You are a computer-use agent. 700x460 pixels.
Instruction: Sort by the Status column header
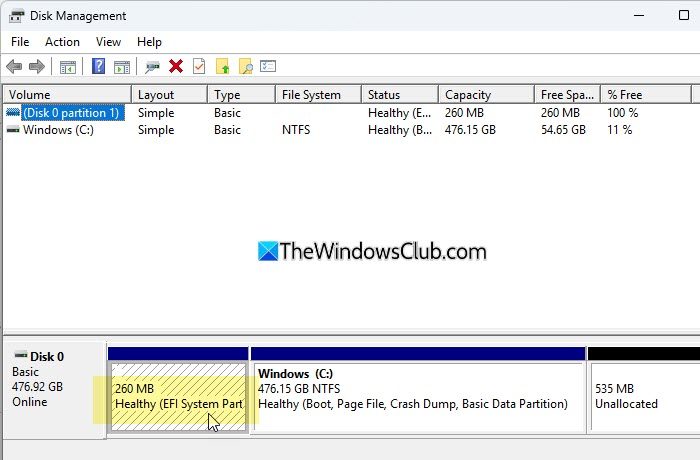click(x=400, y=95)
